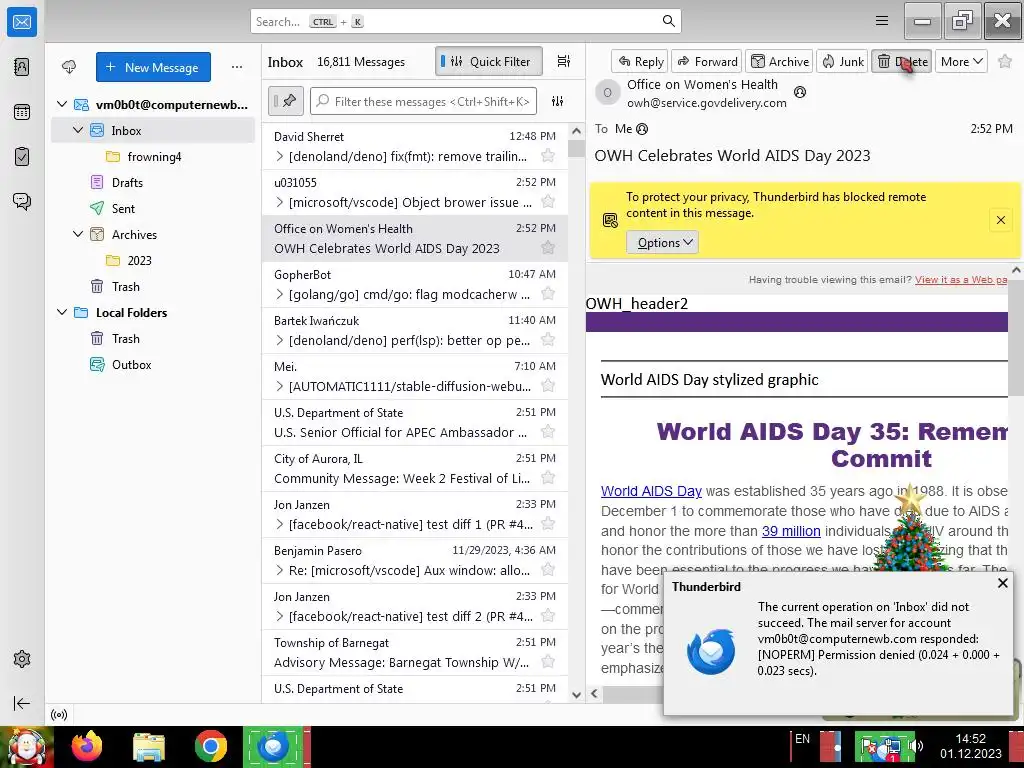Launch Firefox from the taskbar
This screenshot has height=768, width=1024.
[x=87, y=746]
